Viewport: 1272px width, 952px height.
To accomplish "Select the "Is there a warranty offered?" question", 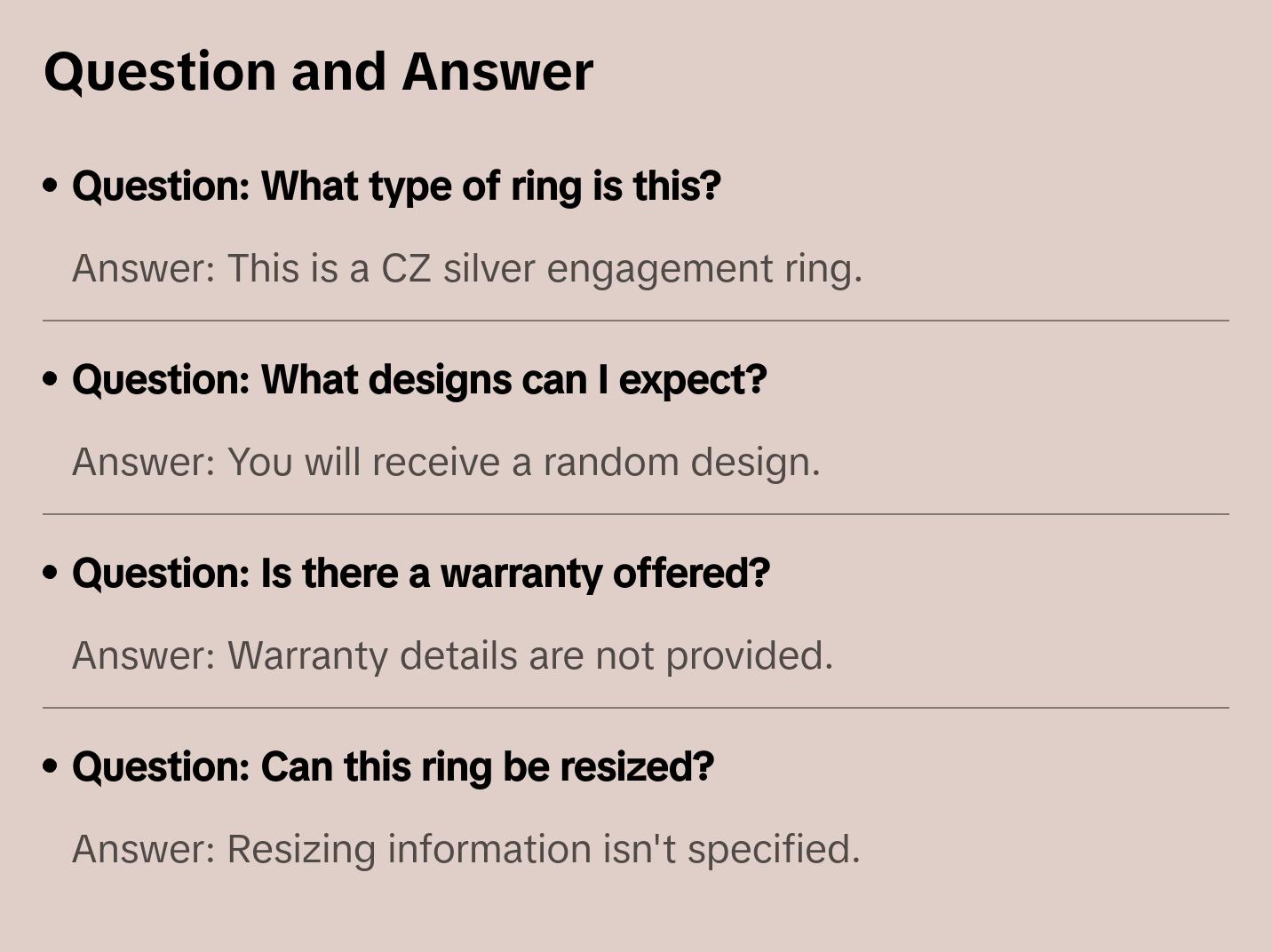I will pyautogui.click(x=421, y=574).
